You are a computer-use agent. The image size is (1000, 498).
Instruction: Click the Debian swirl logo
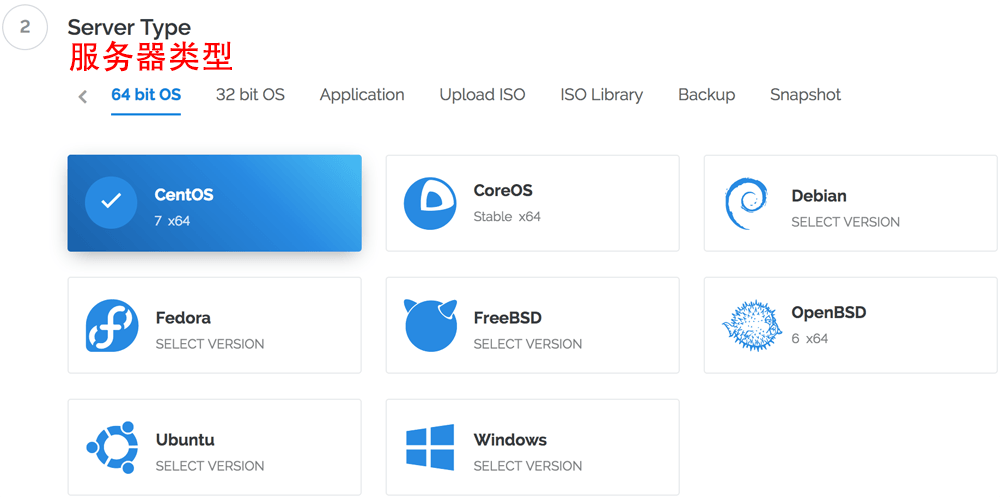(x=747, y=204)
